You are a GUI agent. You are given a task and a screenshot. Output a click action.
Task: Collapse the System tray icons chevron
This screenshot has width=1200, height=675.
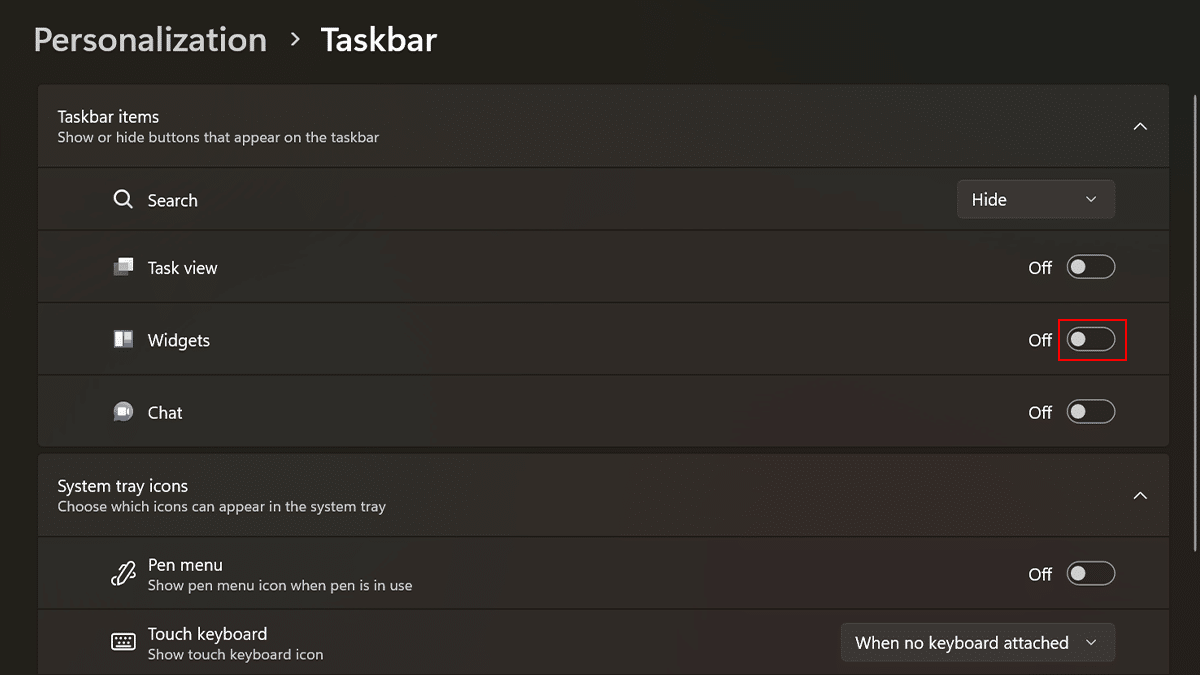[1140, 496]
